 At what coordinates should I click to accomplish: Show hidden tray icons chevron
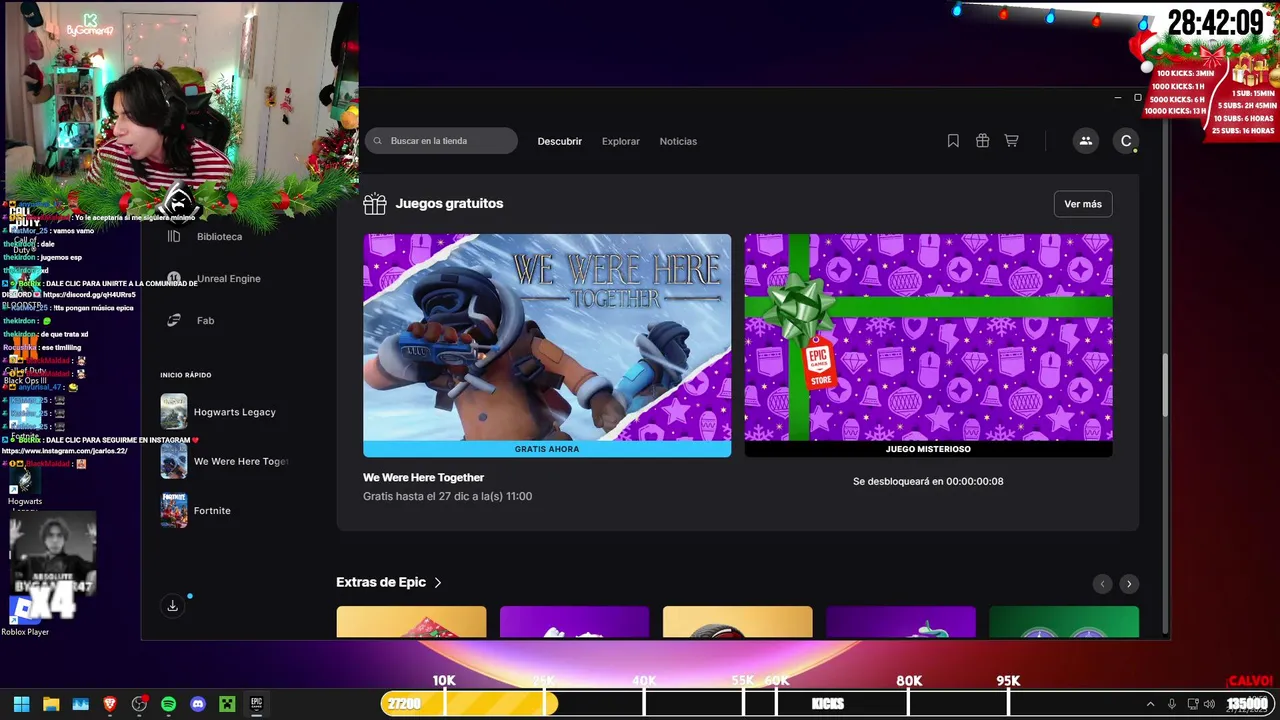point(1150,704)
